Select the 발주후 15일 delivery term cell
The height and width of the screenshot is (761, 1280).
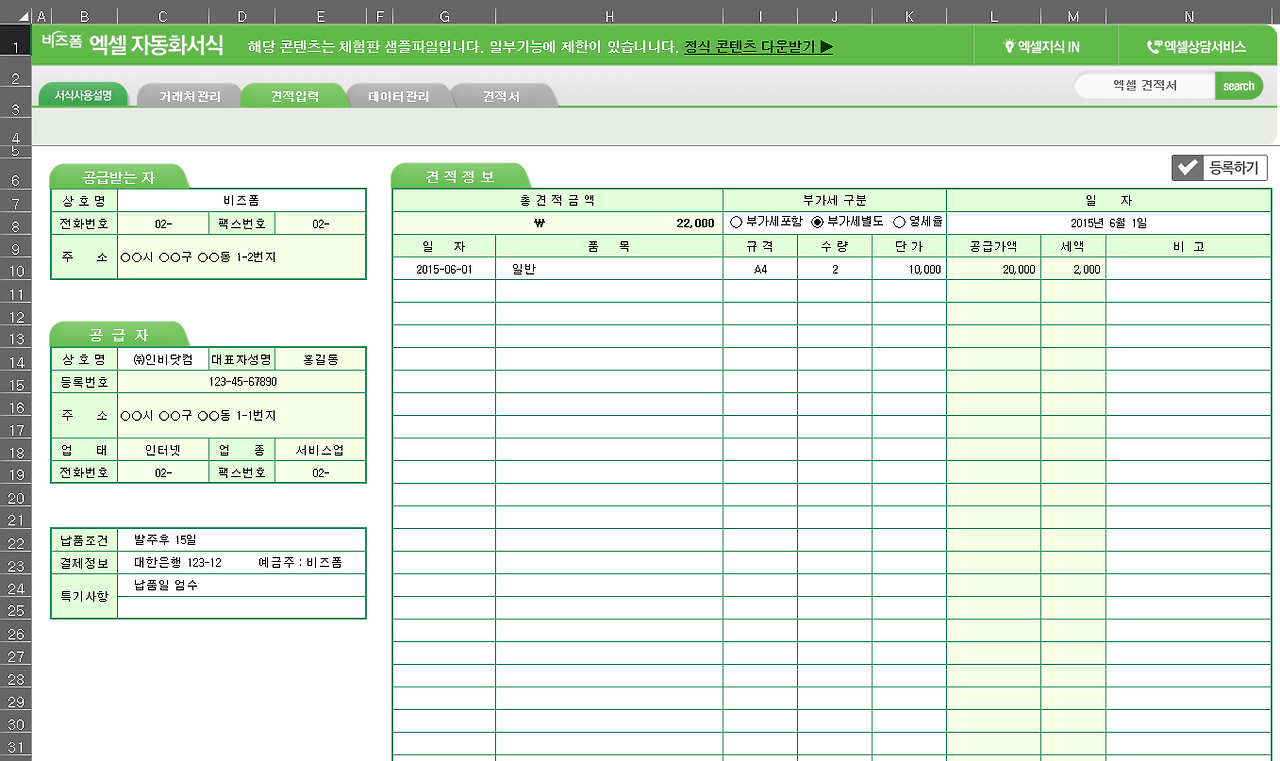242,540
